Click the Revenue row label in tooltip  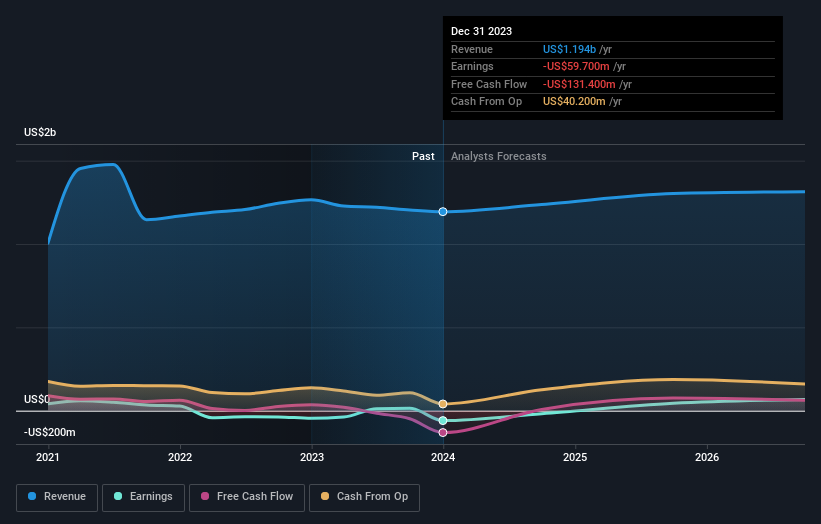pyautogui.click(x=472, y=49)
